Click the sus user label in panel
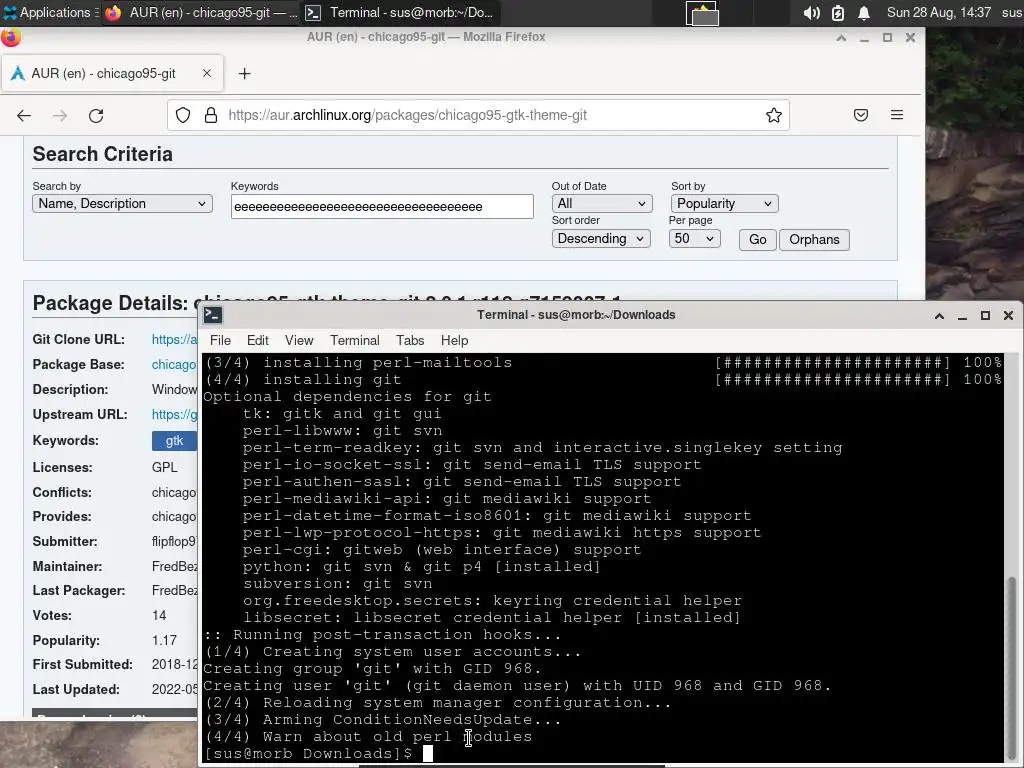The width and height of the screenshot is (1024, 768). tap(1012, 12)
